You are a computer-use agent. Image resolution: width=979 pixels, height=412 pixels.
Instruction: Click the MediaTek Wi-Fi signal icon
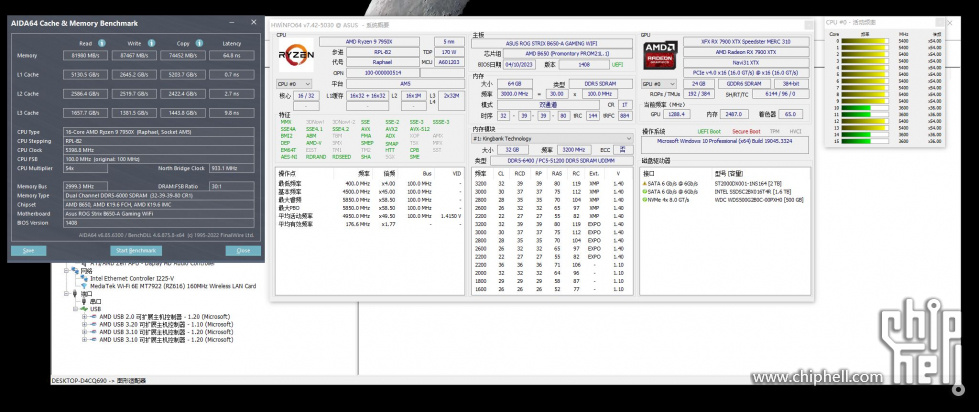tap(84, 286)
